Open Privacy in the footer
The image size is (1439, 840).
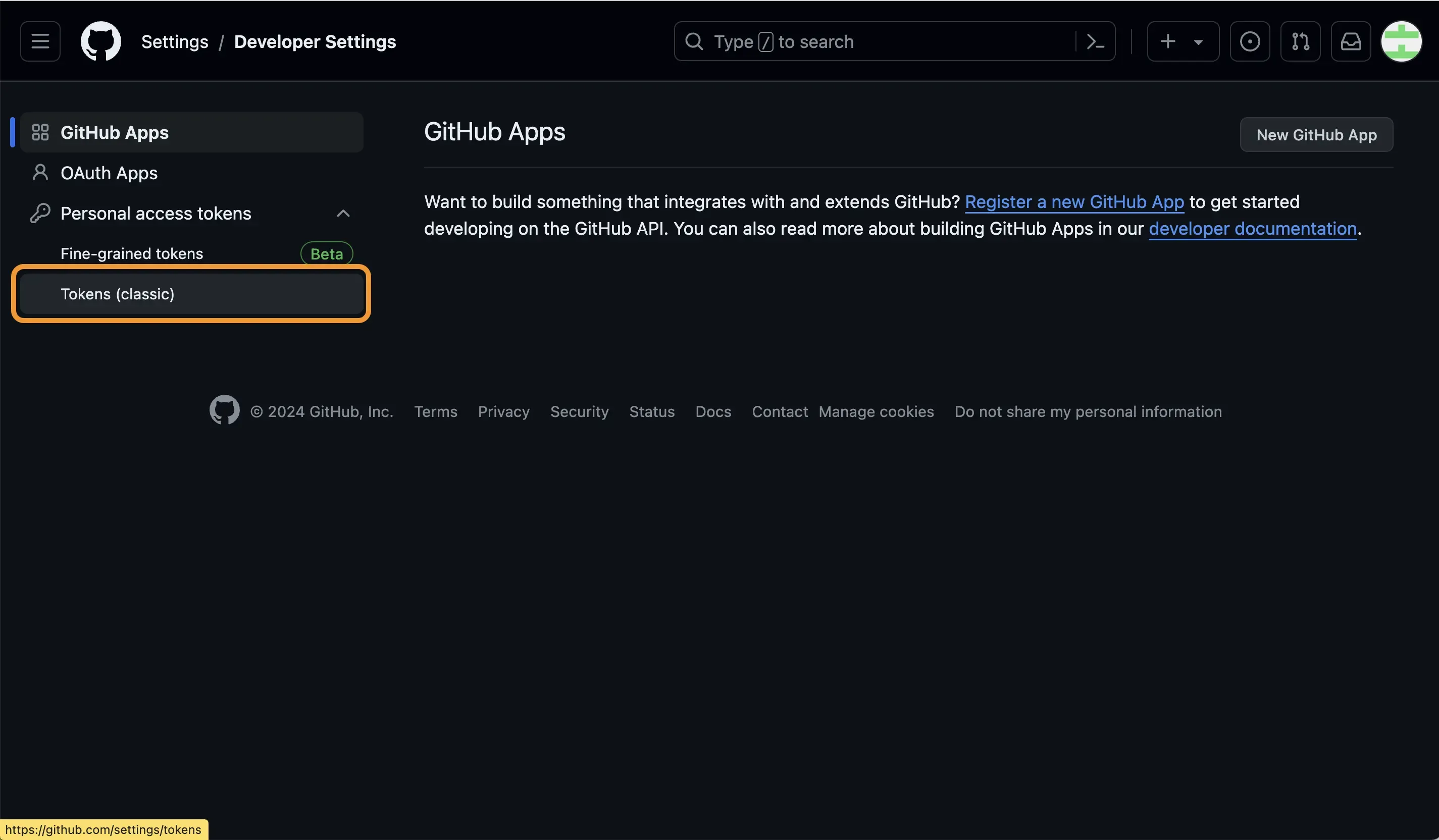click(504, 411)
